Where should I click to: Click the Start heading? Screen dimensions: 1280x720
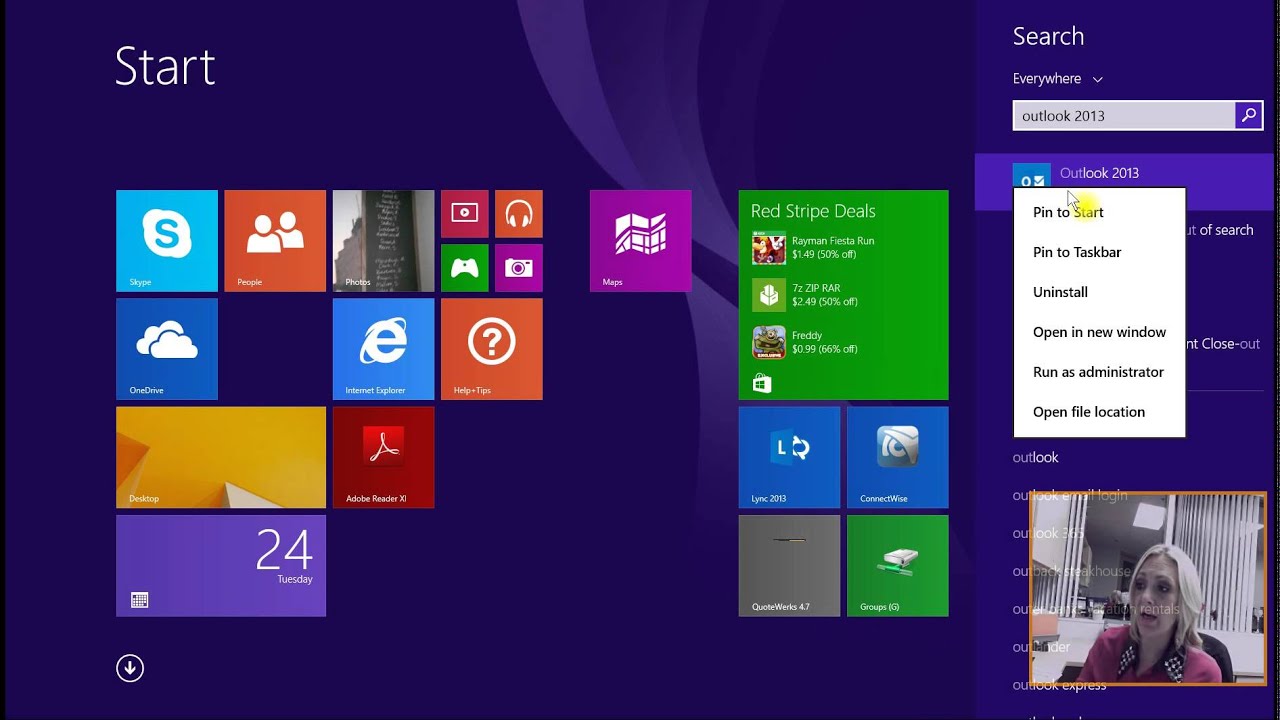click(x=165, y=67)
